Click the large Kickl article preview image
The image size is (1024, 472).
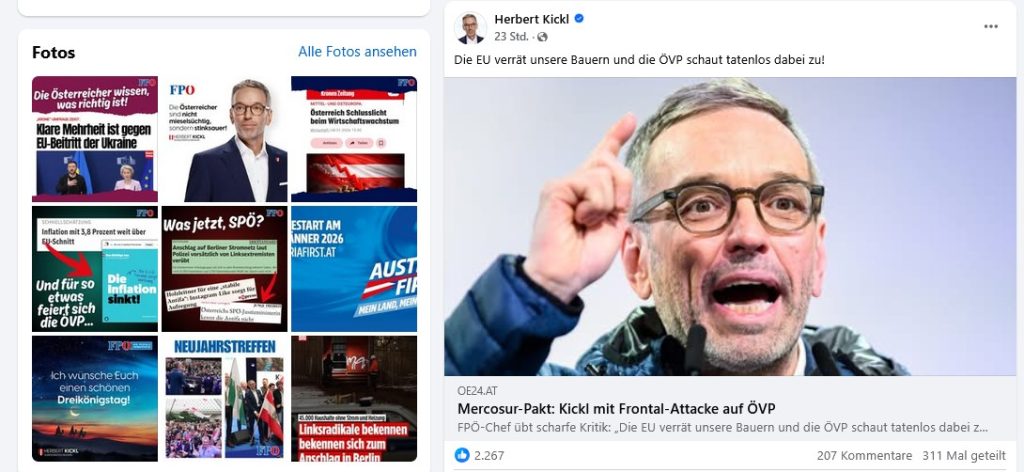pos(729,227)
